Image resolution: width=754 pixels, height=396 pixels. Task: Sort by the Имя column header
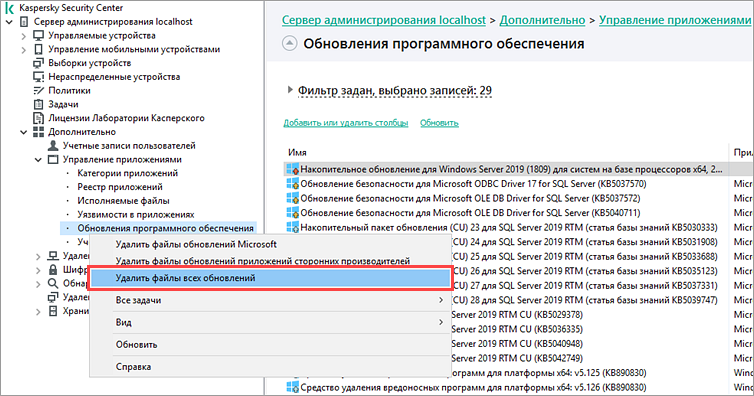tap(297, 152)
